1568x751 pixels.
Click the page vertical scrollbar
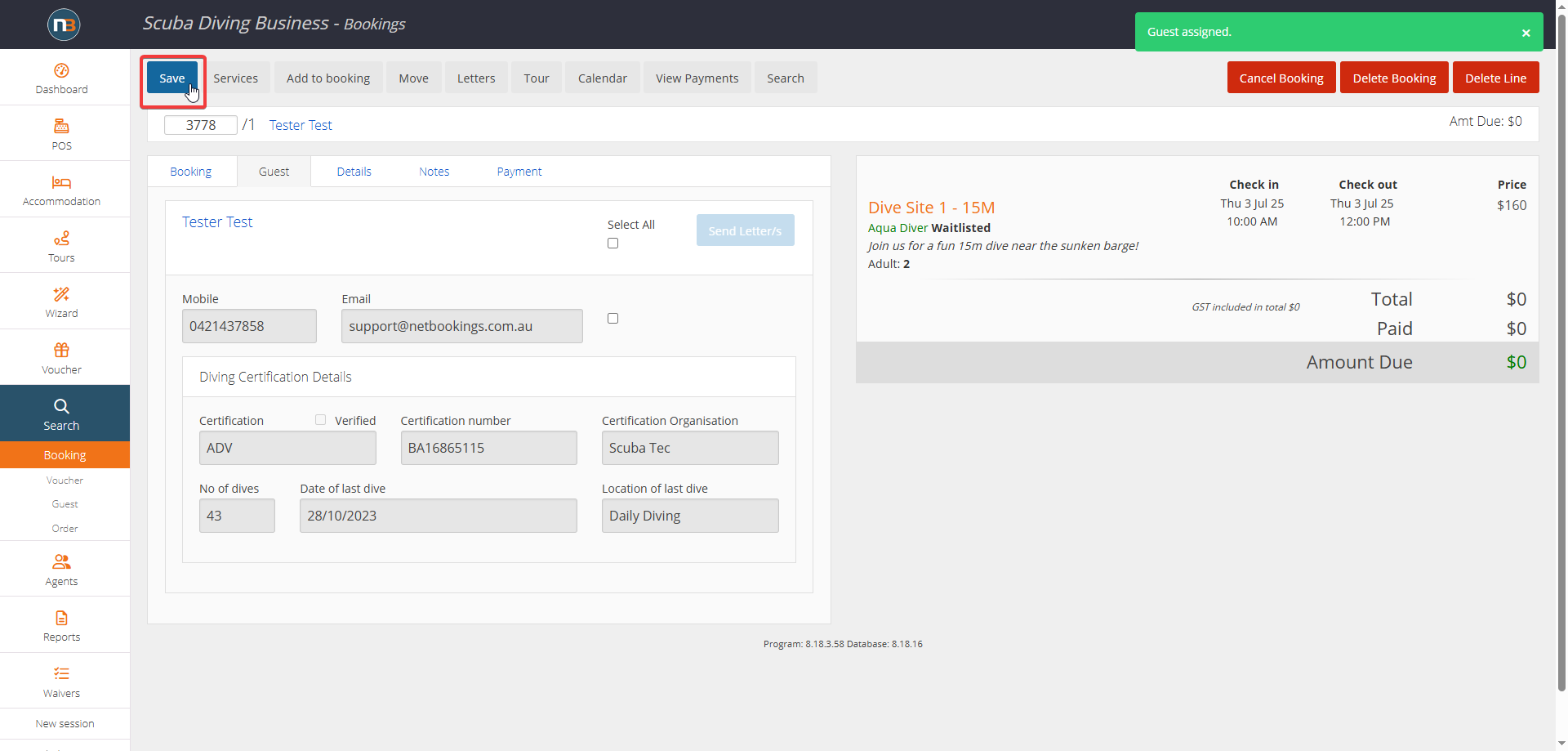tap(1561, 351)
